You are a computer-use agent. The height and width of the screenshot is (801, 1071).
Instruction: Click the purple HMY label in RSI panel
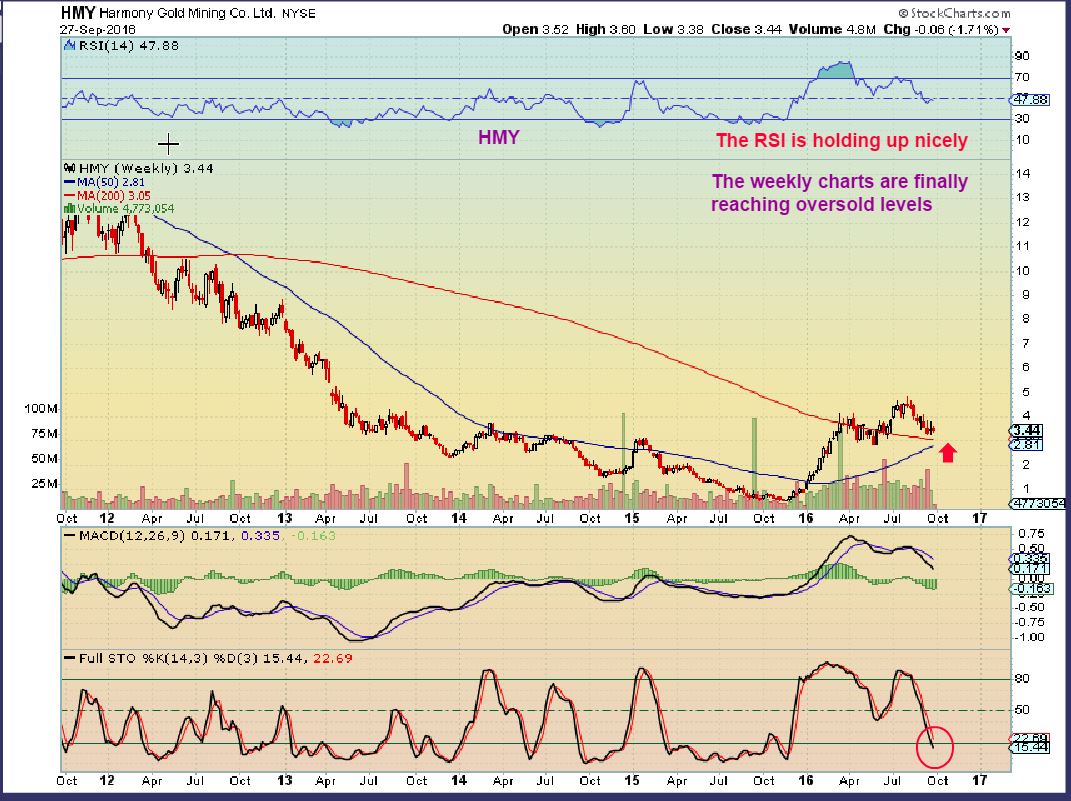[x=499, y=137]
